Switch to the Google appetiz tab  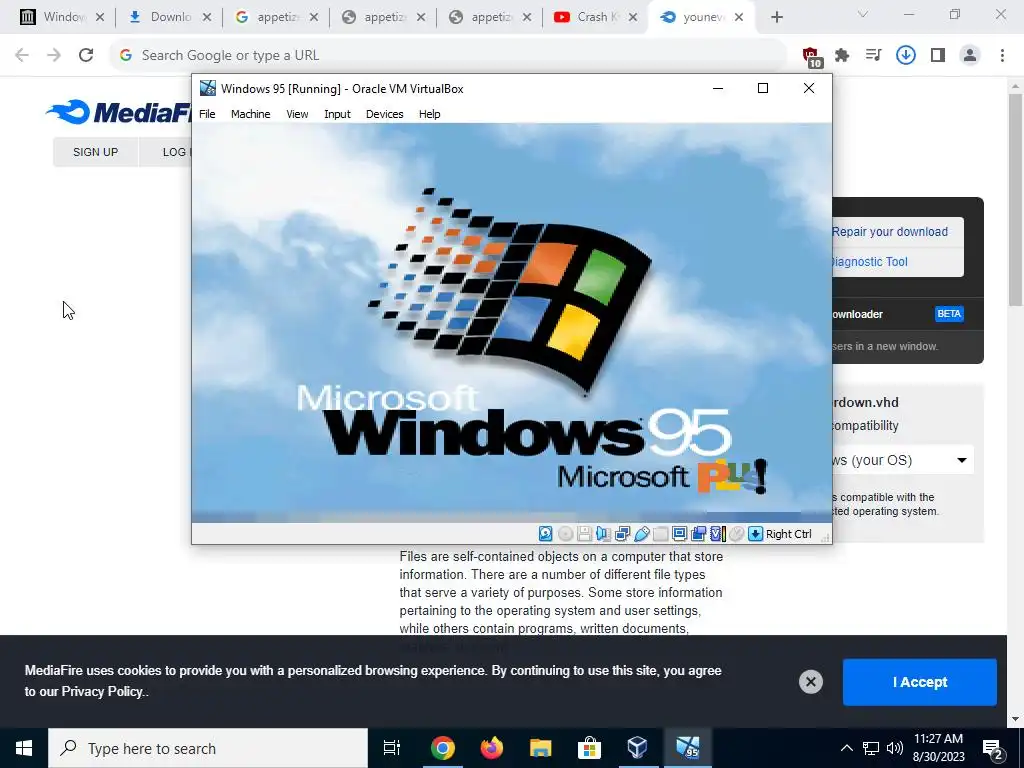(x=268, y=17)
